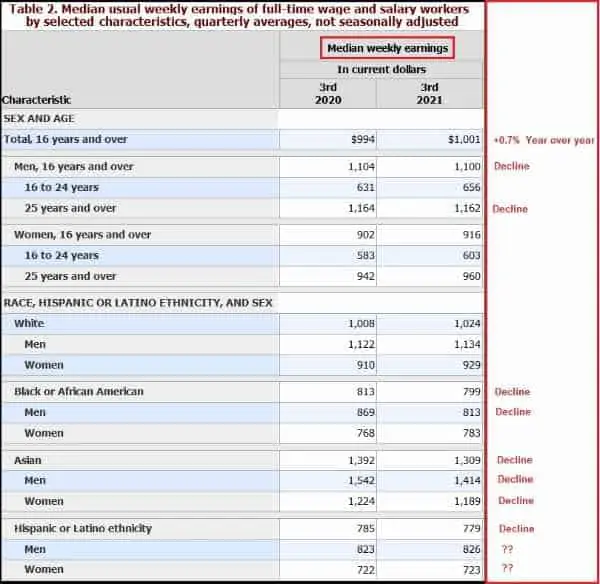Click the 823 value cell
This screenshot has width=600, height=584.
click(328, 550)
